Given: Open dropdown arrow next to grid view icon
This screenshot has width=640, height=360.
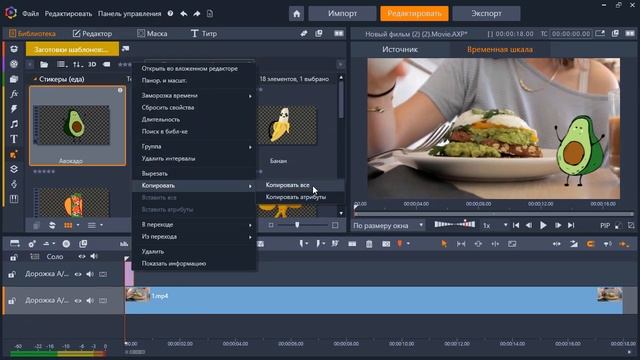Looking at the screenshot, I should click(78, 225).
